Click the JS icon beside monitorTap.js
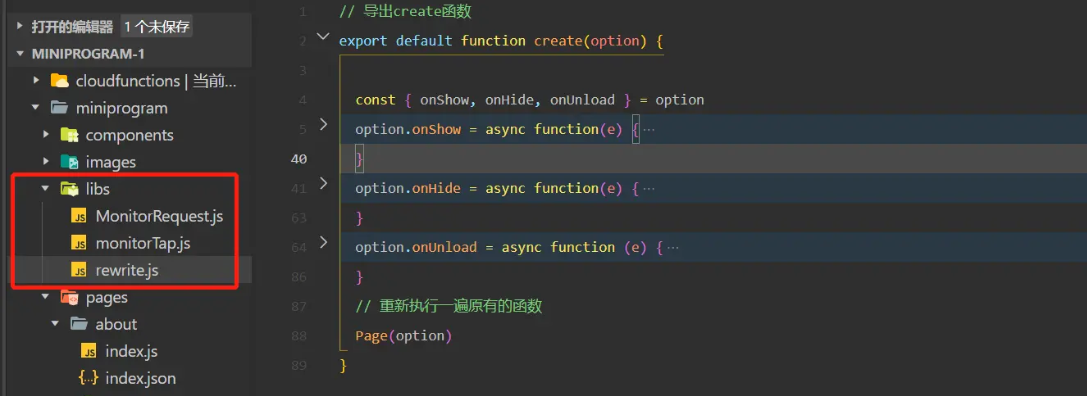 click(x=80, y=243)
